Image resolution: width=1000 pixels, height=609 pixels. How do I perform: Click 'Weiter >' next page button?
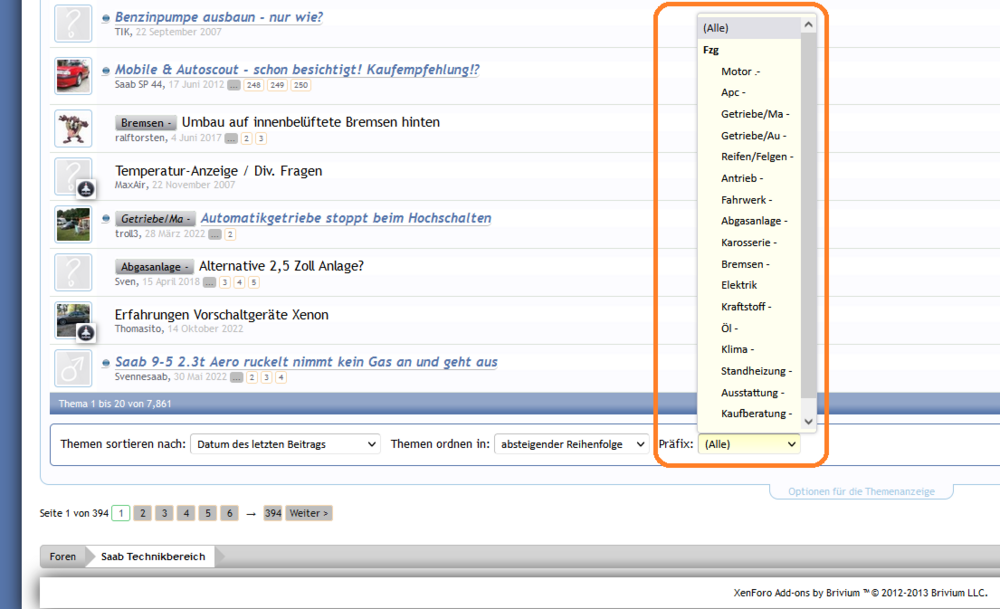coord(309,513)
